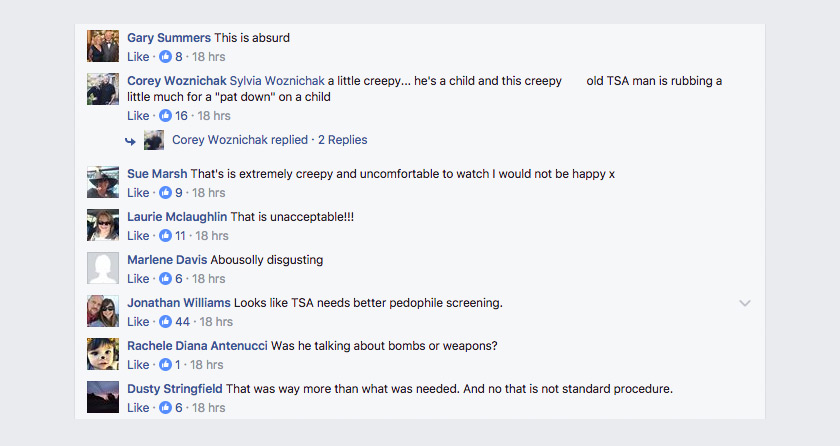Click the thumbs-up icon under Dusty Stringfield's comment
This screenshot has width=840, height=446.
[x=166, y=408]
